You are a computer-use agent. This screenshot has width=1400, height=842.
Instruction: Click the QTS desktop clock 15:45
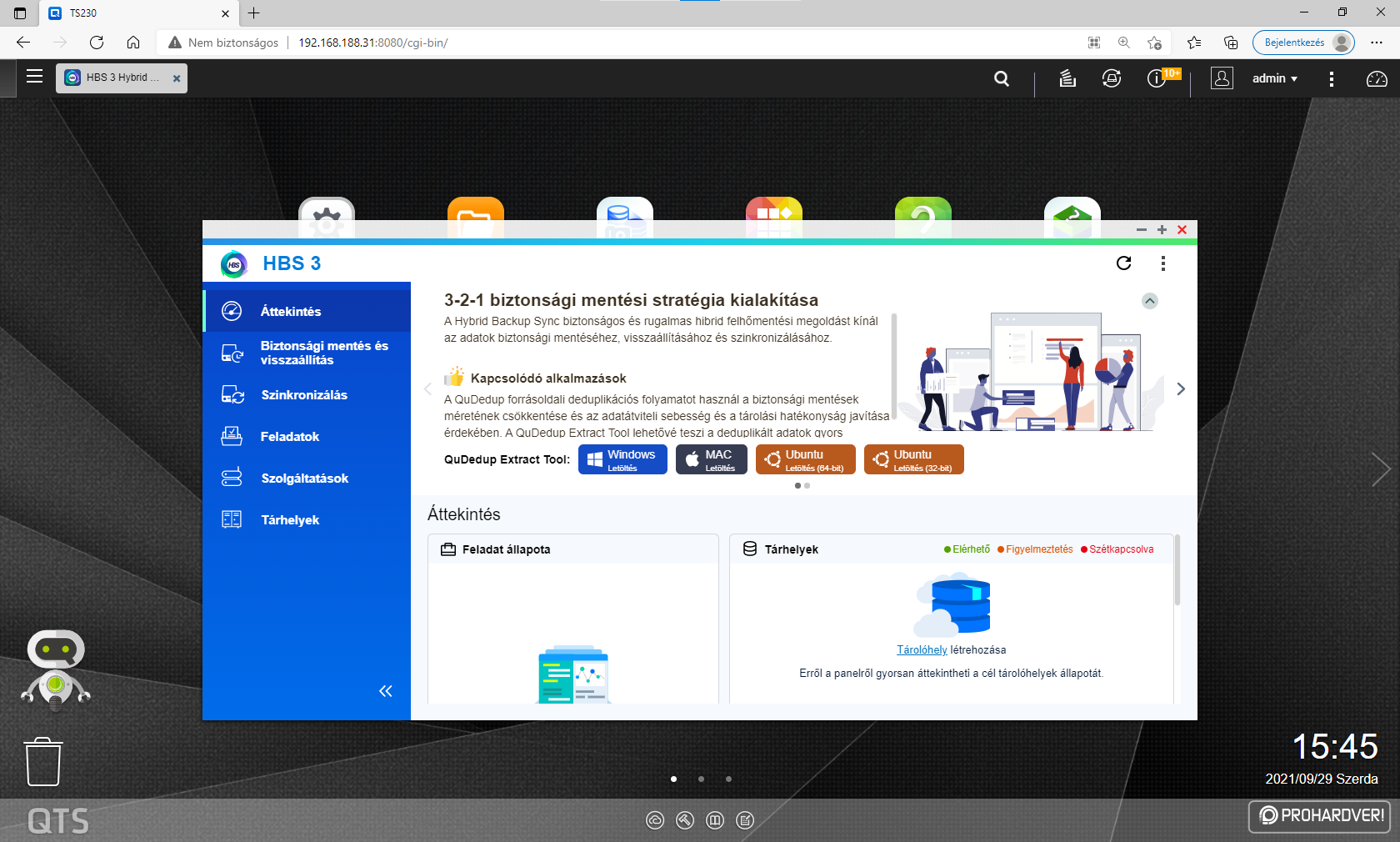(x=1335, y=746)
